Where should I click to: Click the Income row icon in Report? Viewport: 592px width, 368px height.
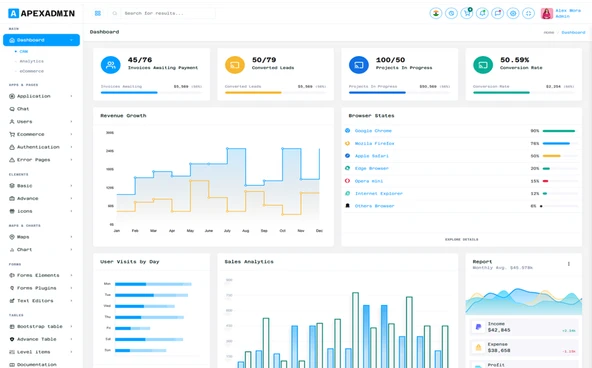coord(478,327)
